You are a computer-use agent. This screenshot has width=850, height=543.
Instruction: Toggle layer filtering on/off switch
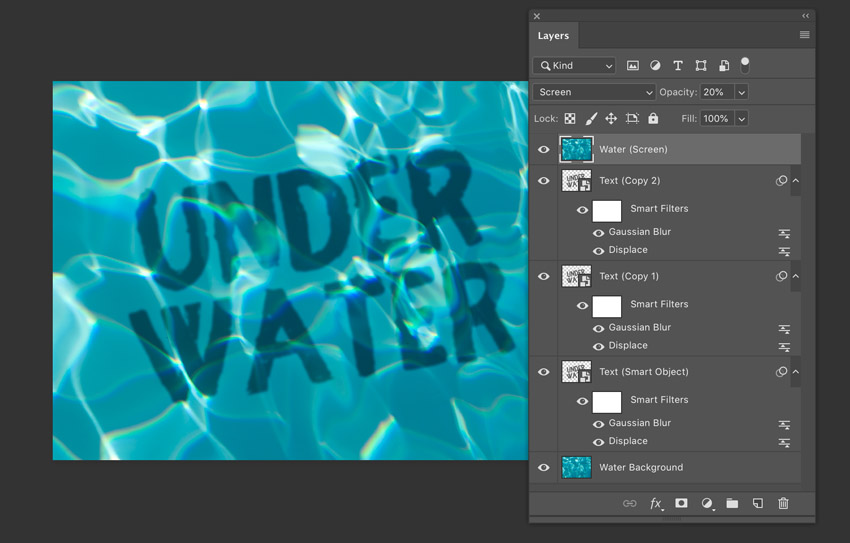click(x=745, y=65)
